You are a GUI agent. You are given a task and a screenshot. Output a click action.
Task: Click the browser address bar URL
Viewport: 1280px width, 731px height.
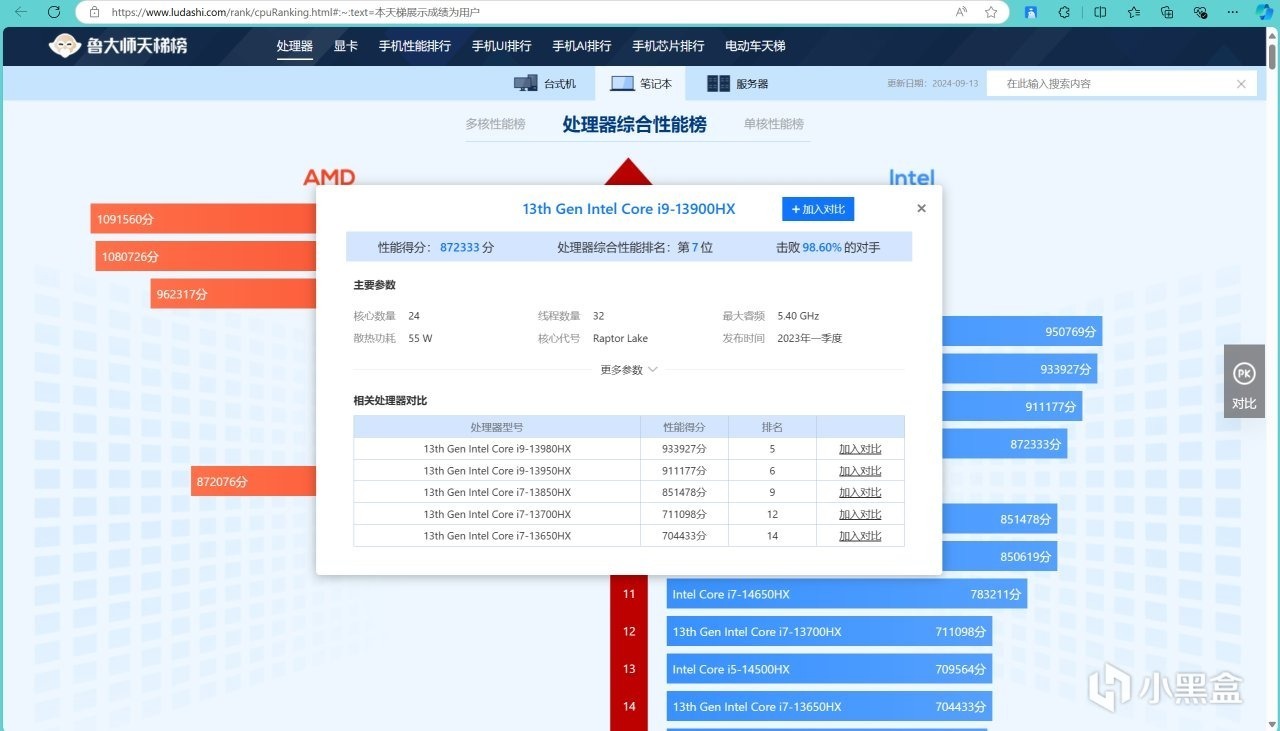[x=295, y=12]
